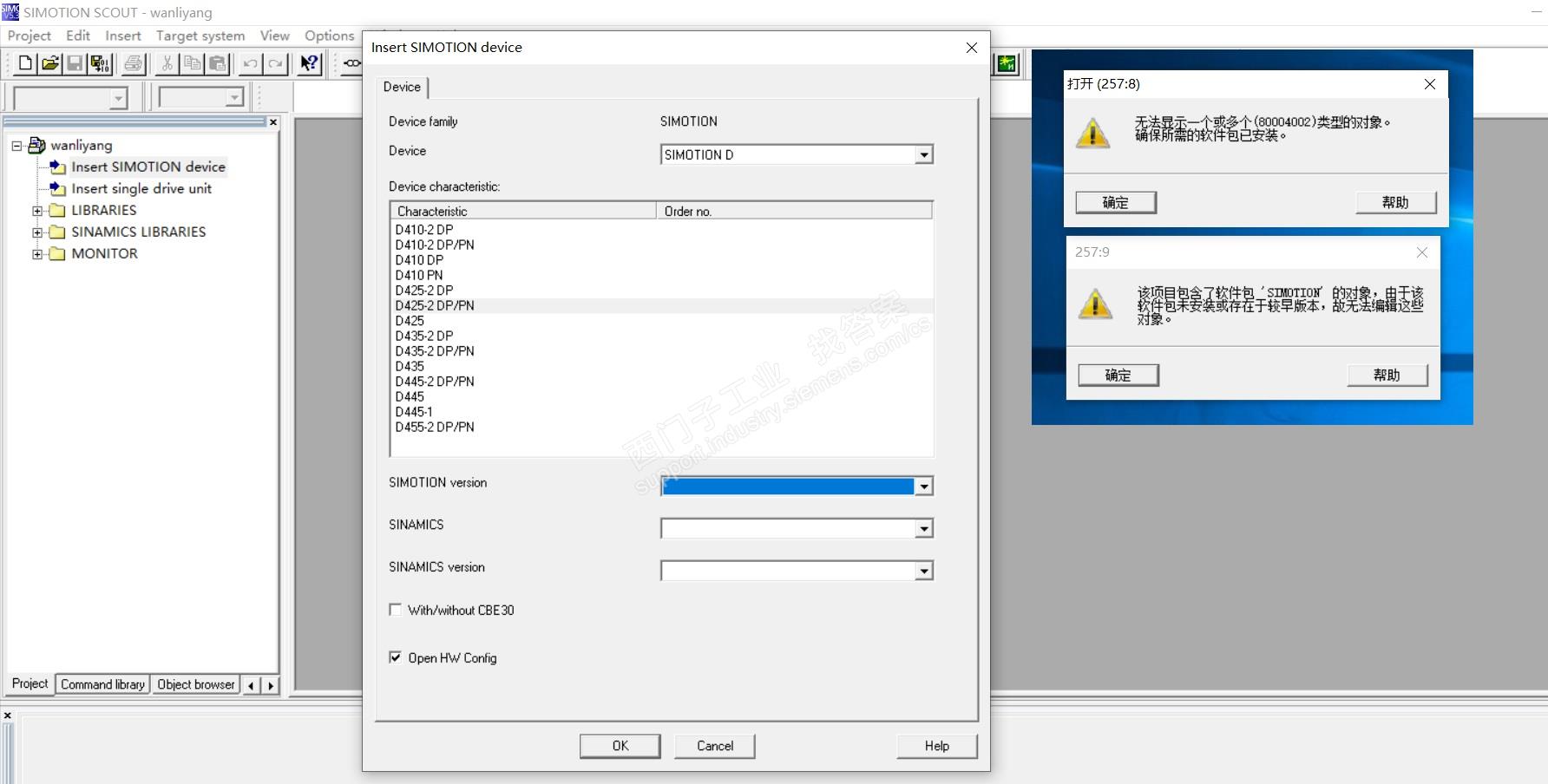Click the SIMOTION SCOUT title bar icon

click(10, 12)
